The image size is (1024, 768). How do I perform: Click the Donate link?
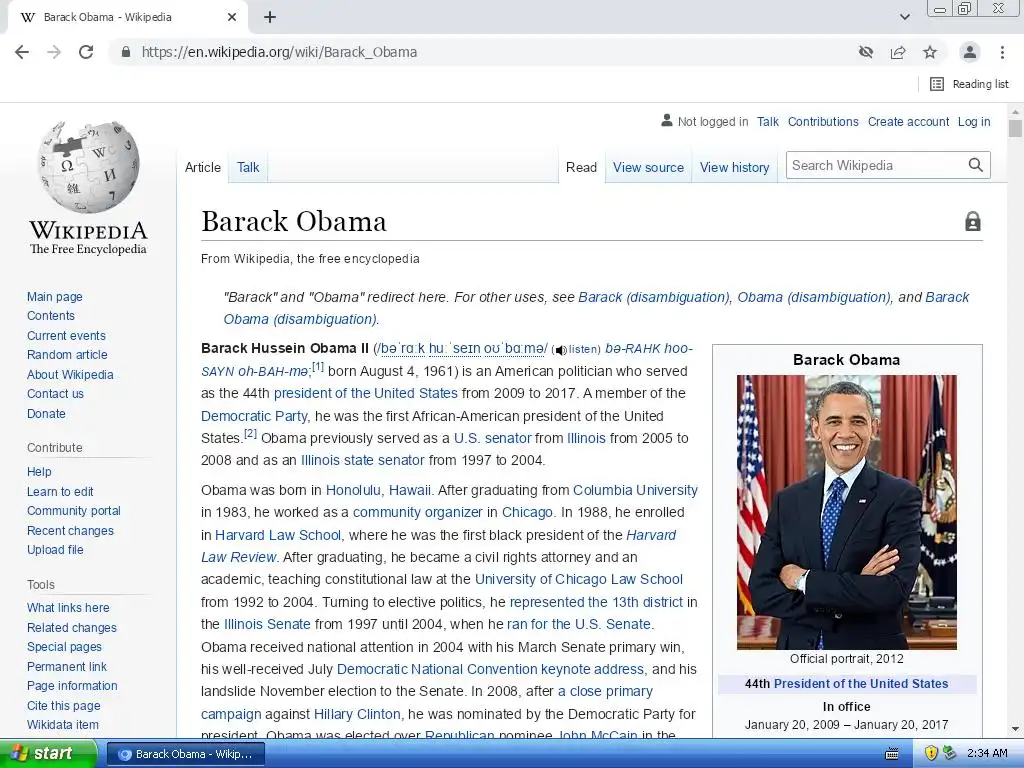click(x=46, y=413)
